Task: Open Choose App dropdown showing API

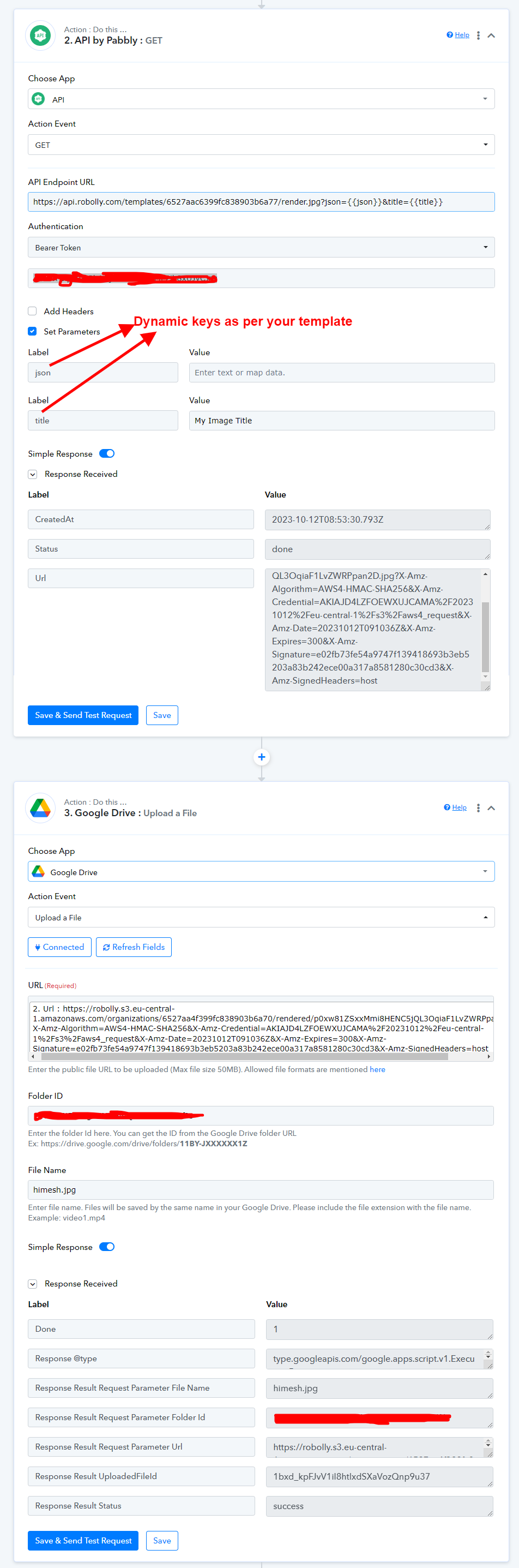Action: pyautogui.click(x=261, y=99)
